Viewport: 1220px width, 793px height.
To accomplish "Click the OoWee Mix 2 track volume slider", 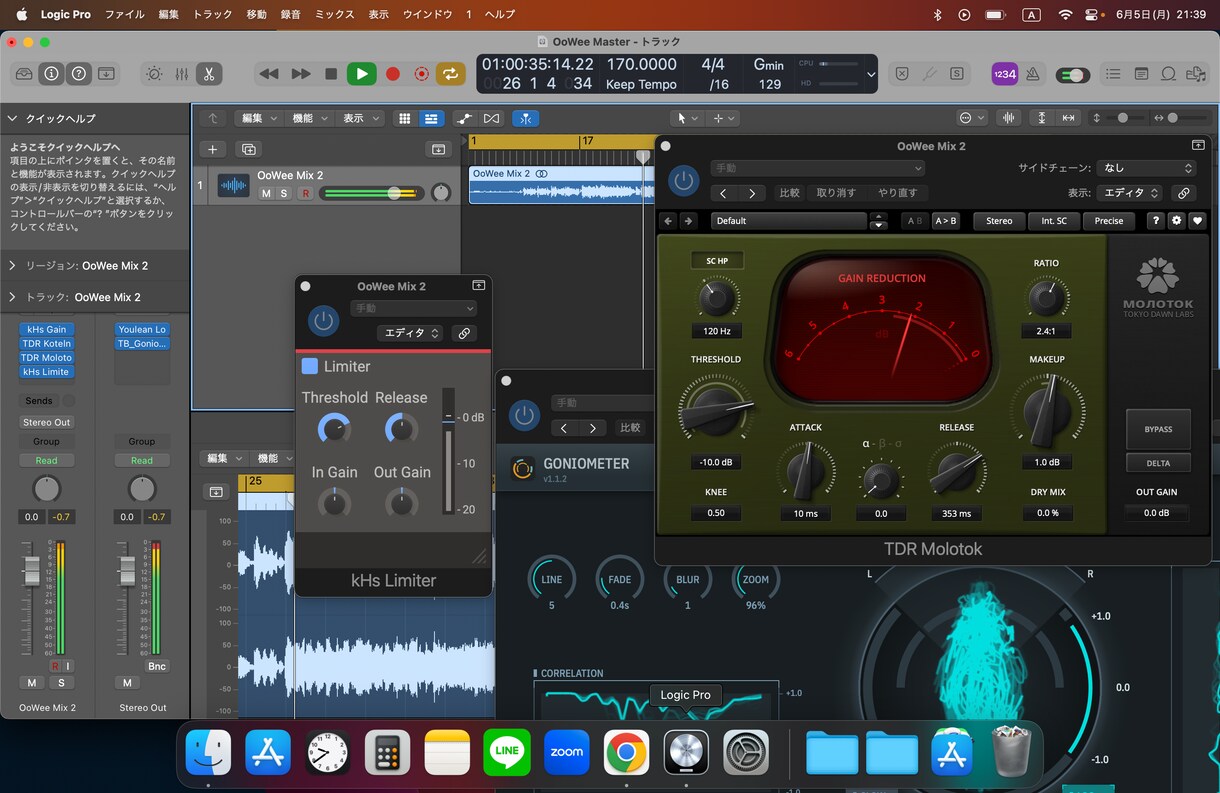I will pos(370,193).
